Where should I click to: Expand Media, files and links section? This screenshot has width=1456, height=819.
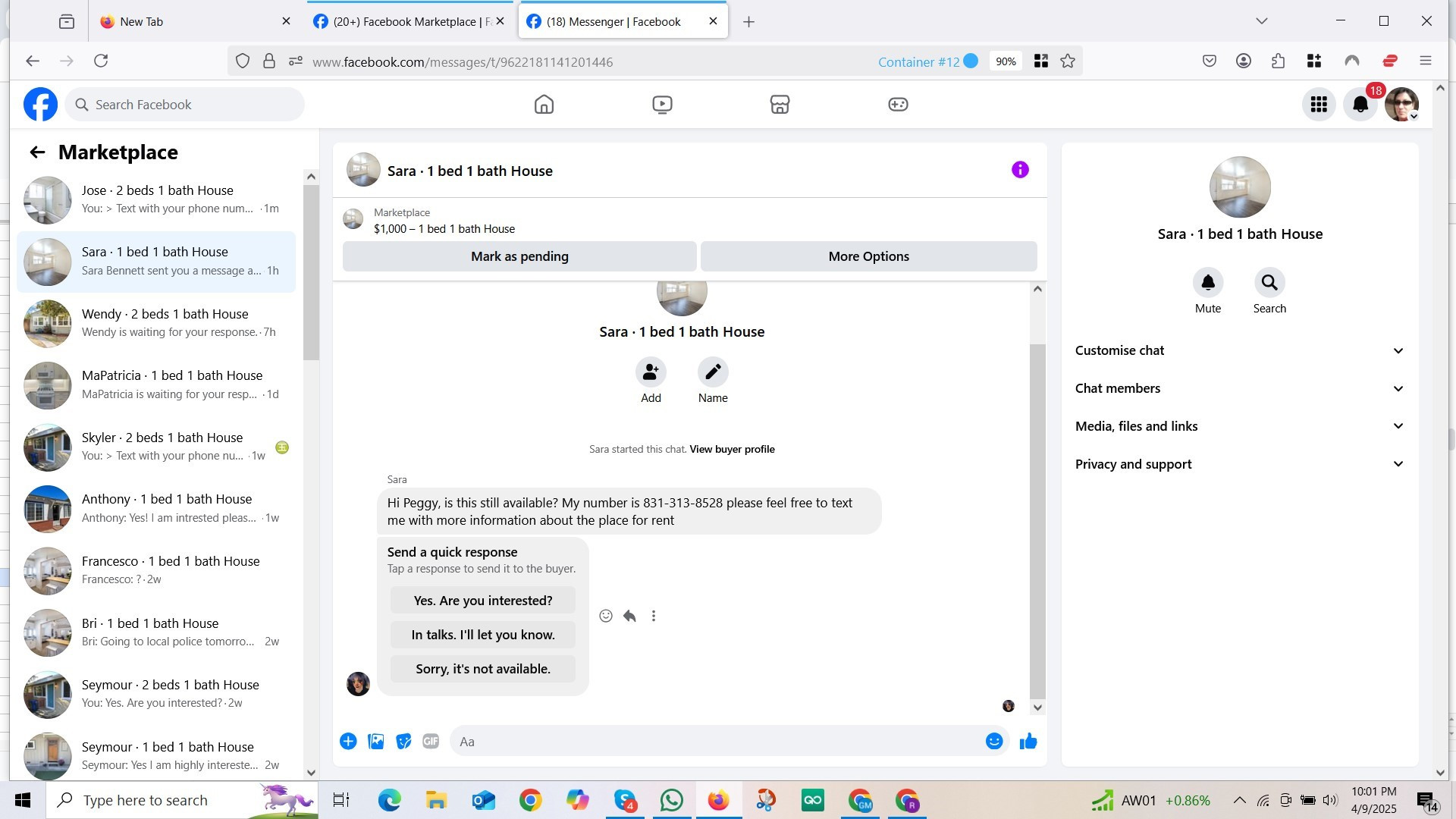(x=1239, y=426)
